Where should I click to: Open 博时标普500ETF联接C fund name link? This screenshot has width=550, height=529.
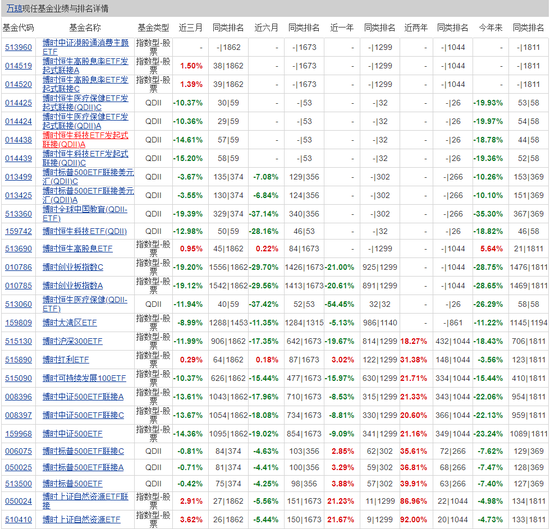point(83,451)
